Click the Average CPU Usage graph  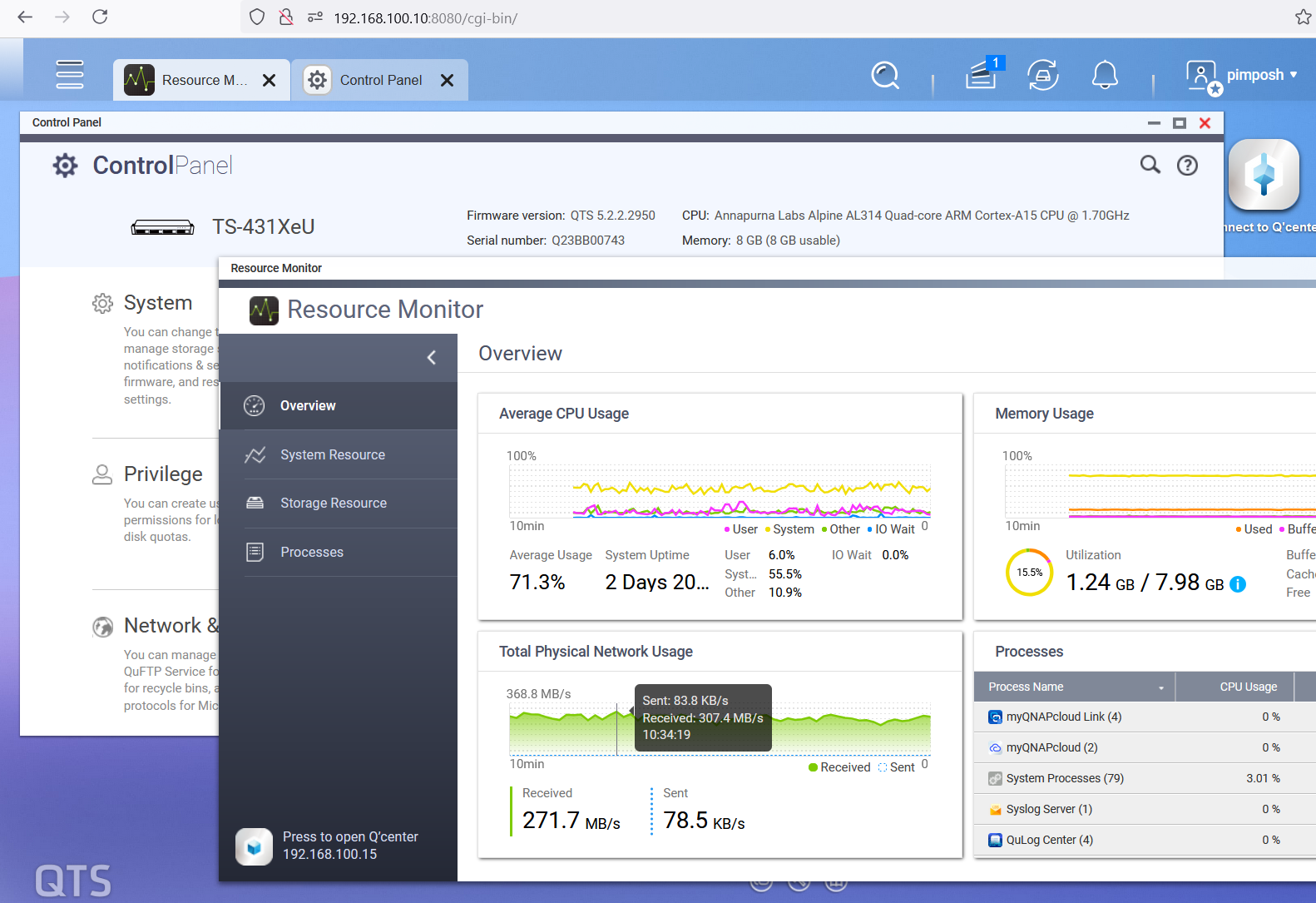point(720,491)
